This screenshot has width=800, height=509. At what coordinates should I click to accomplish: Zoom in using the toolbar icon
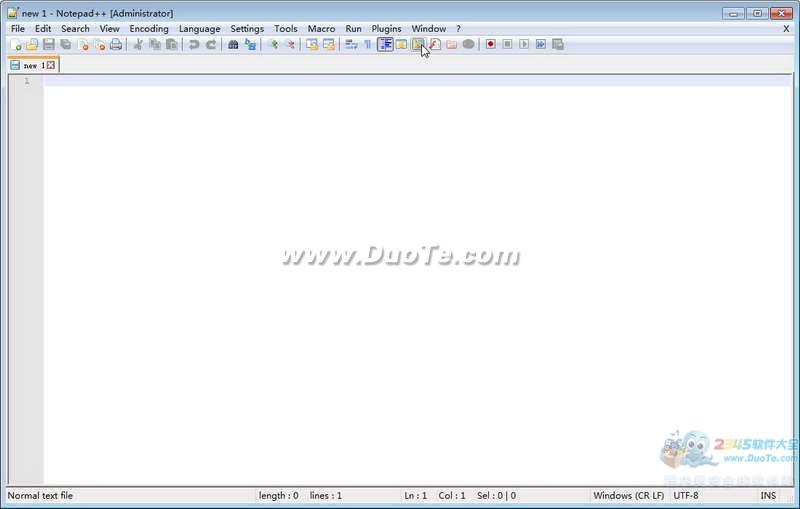tap(273, 45)
